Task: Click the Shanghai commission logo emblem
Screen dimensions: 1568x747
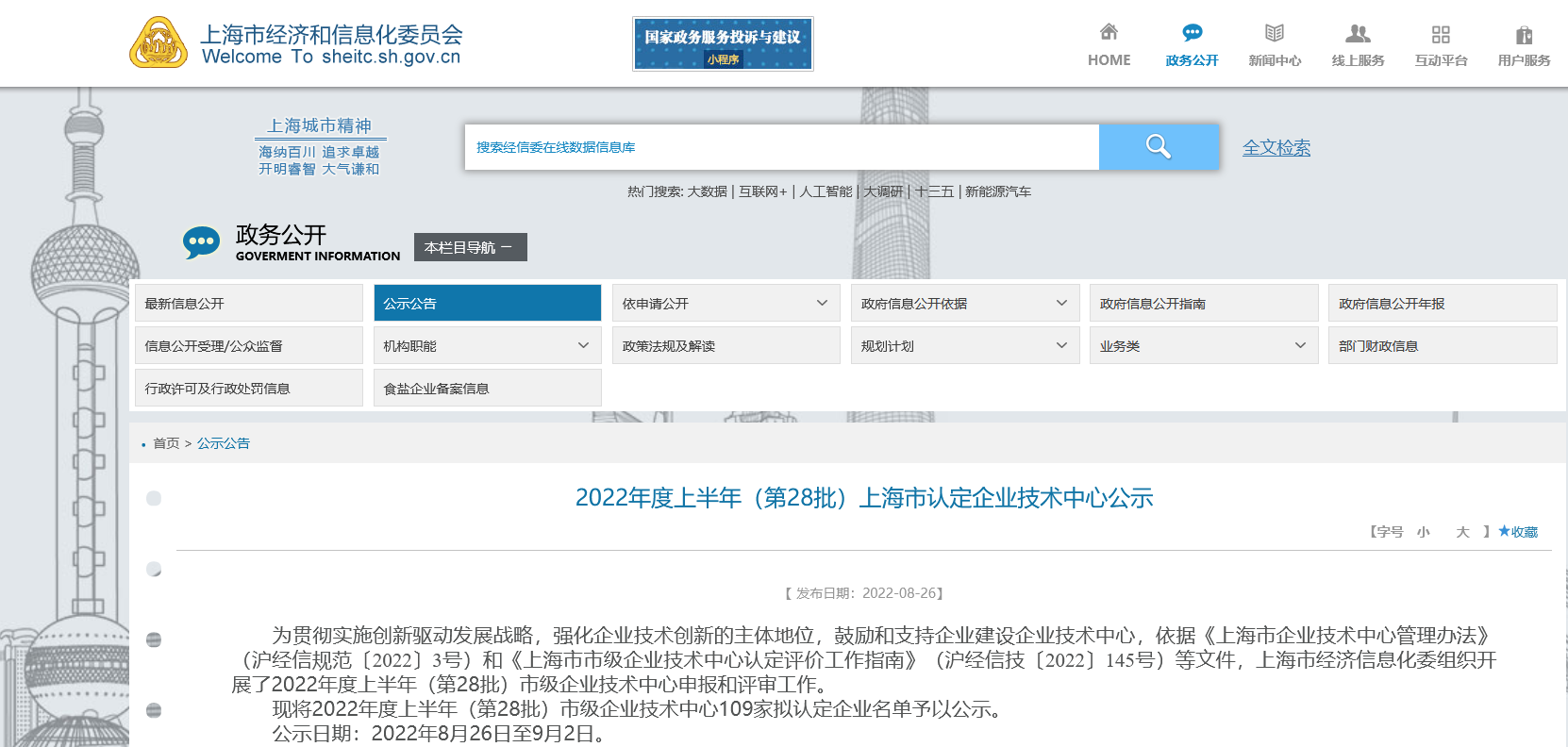Action: point(158,42)
